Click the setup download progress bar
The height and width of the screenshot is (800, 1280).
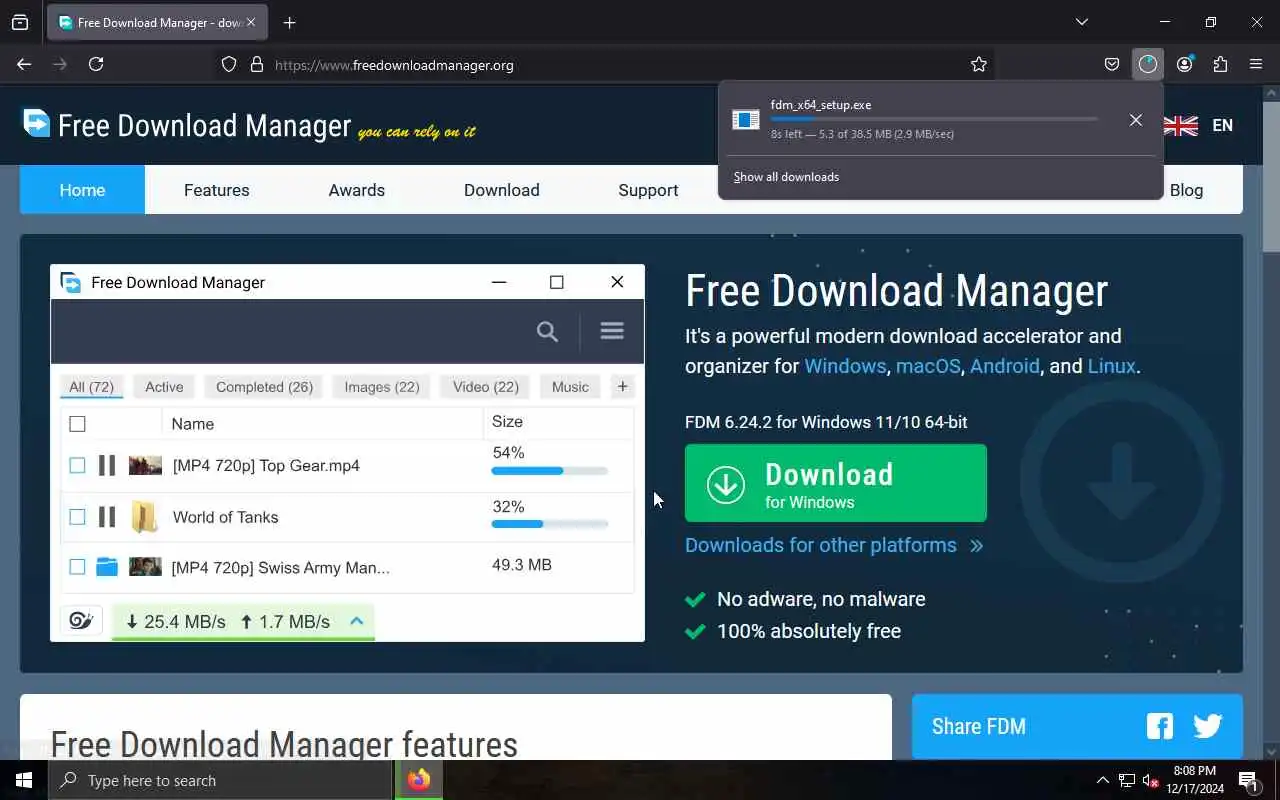point(934,119)
